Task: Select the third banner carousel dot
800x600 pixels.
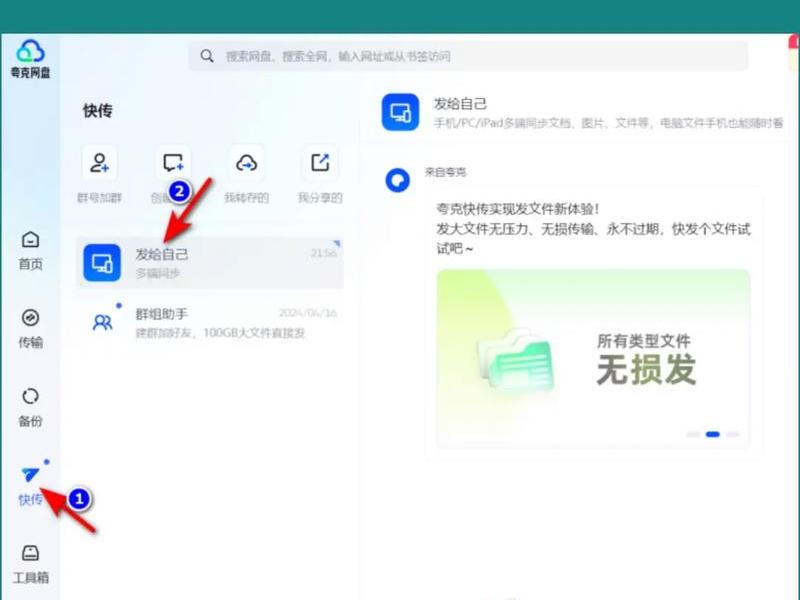Action: pyautogui.click(x=733, y=434)
